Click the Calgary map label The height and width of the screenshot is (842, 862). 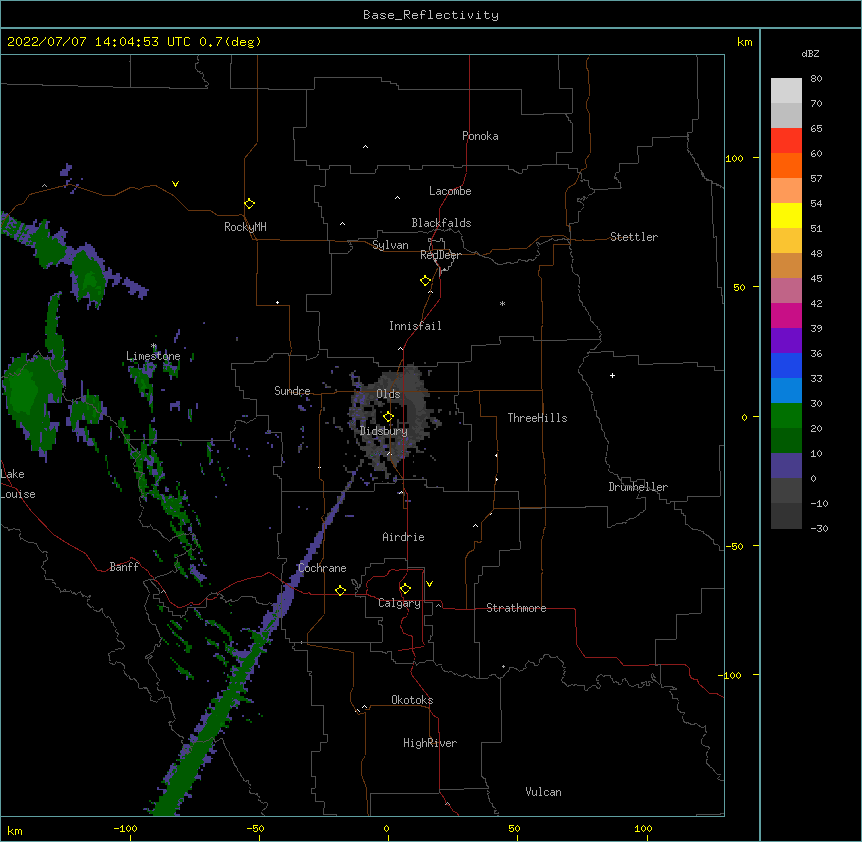[399, 603]
